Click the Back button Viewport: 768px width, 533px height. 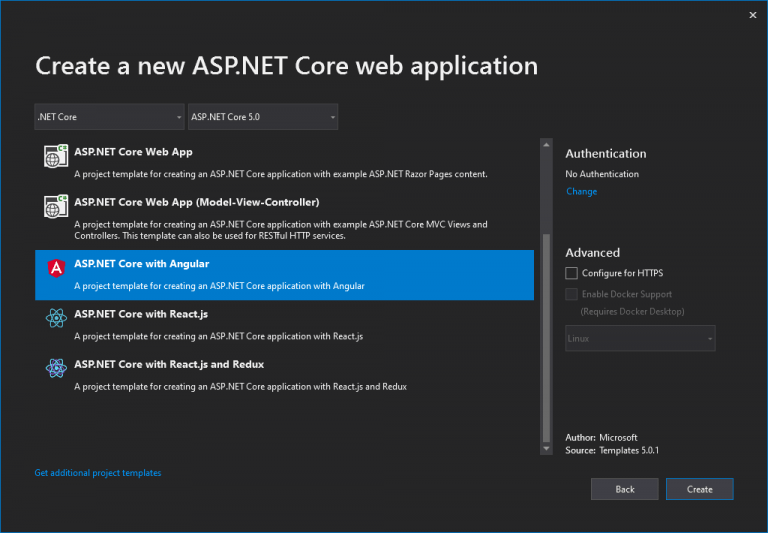[x=624, y=489]
